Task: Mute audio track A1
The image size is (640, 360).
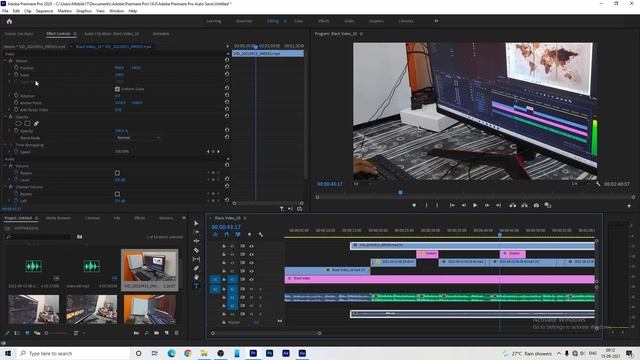Action: pos(251,289)
